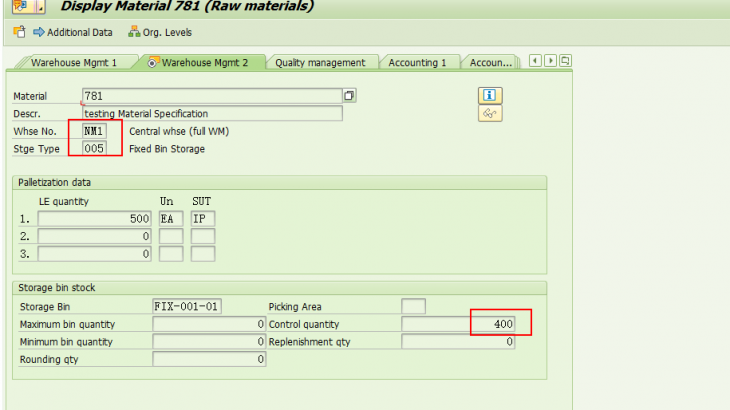Click the Stge Type field 005
The width and height of the screenshot is (730, 410).
point(95,149)
